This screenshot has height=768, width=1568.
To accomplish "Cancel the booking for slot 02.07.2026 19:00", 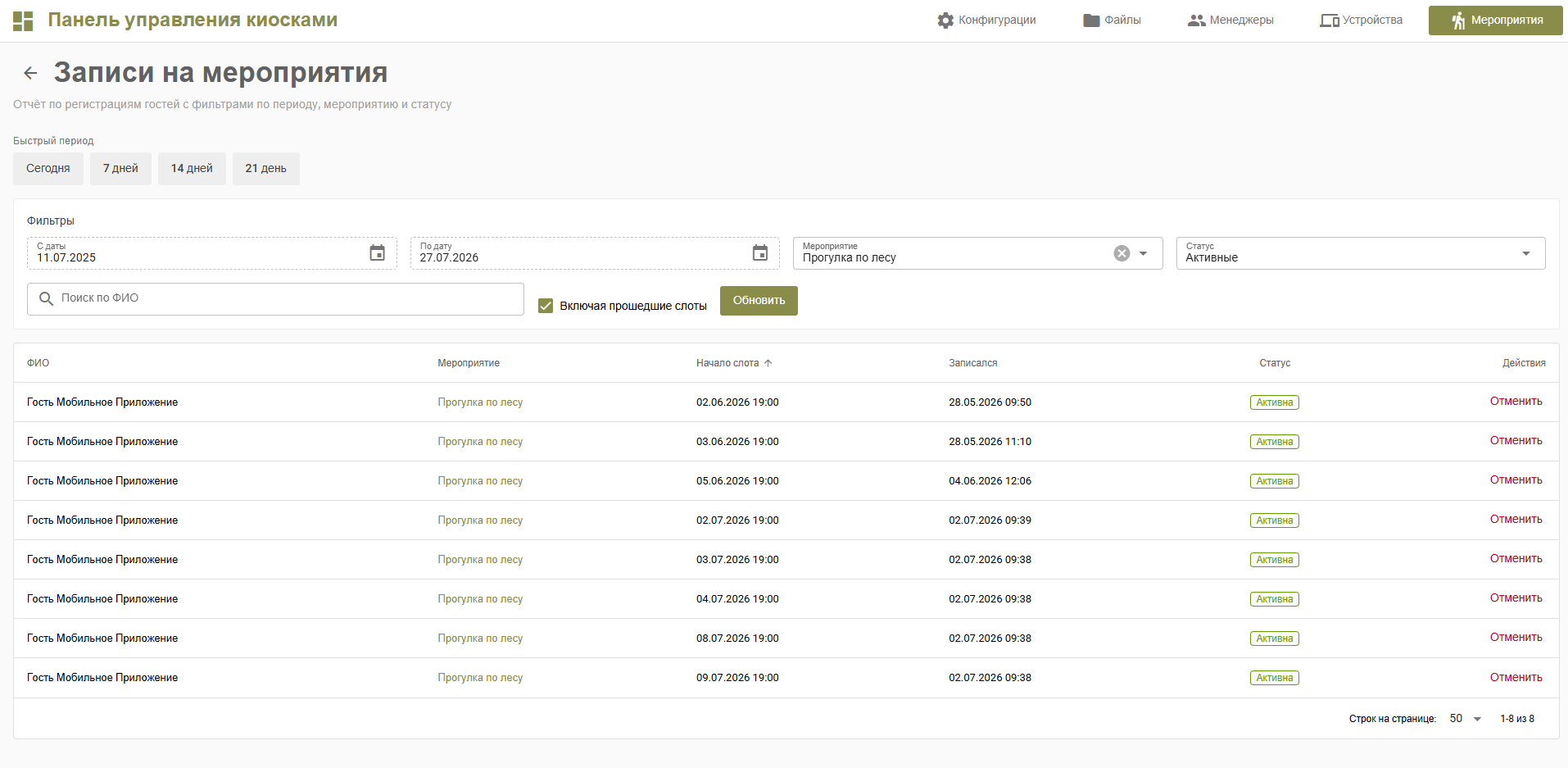I will pos(1516,520).
